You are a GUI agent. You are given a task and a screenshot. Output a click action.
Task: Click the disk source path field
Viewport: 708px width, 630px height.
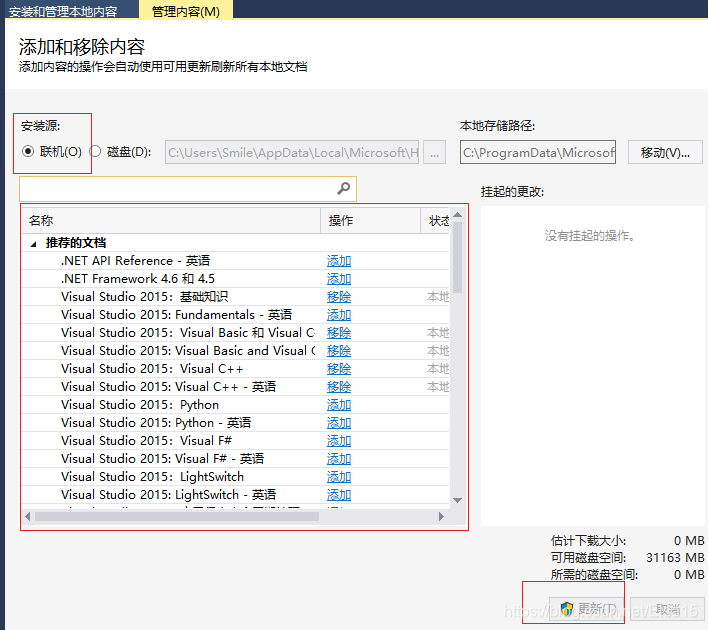tap(292, 153)
